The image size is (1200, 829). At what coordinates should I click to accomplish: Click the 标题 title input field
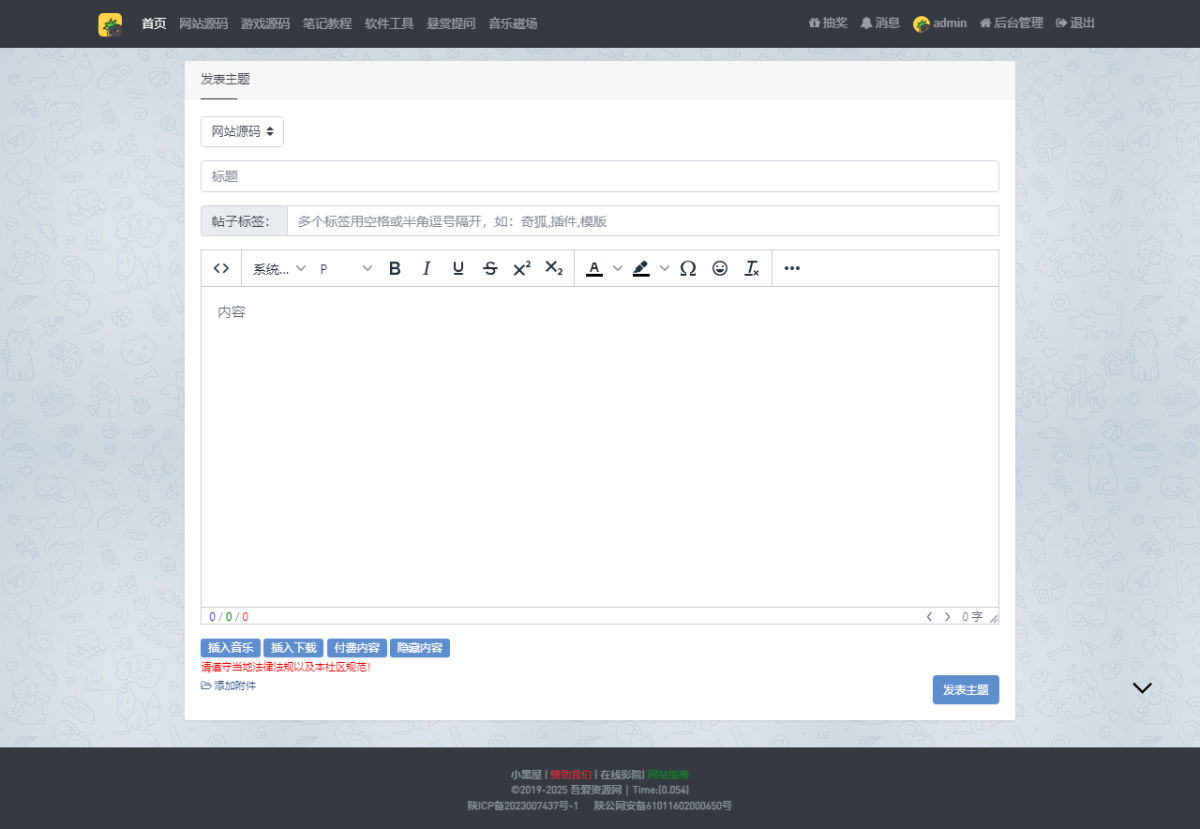[x=599, y=176]
